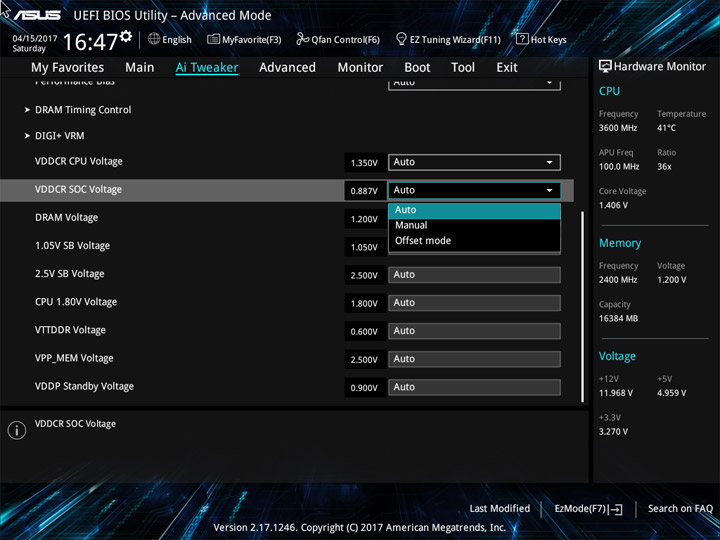Click the EzMode exit arrow icon
Image resolution: width=720 pixels, height=540 pixels.
click(x=617, y=509)
